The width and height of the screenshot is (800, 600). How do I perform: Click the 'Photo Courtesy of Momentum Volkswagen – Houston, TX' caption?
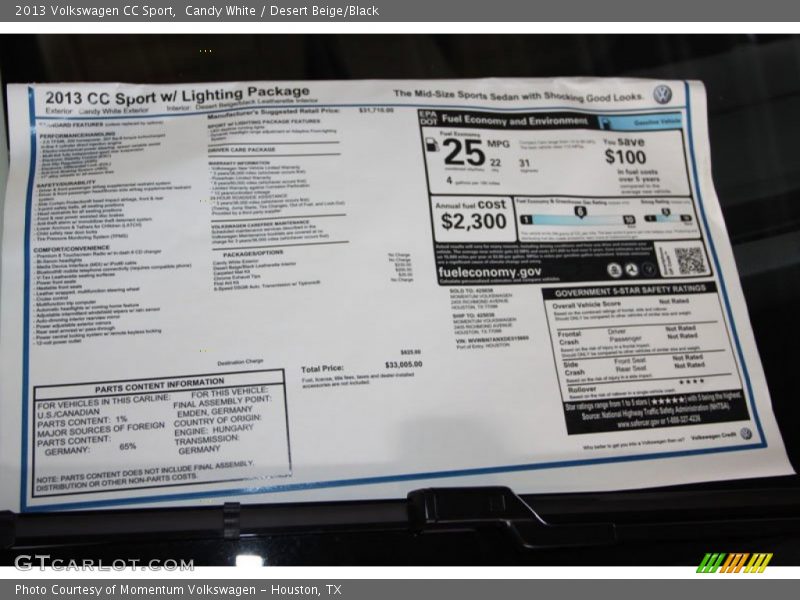pos(178,590)
